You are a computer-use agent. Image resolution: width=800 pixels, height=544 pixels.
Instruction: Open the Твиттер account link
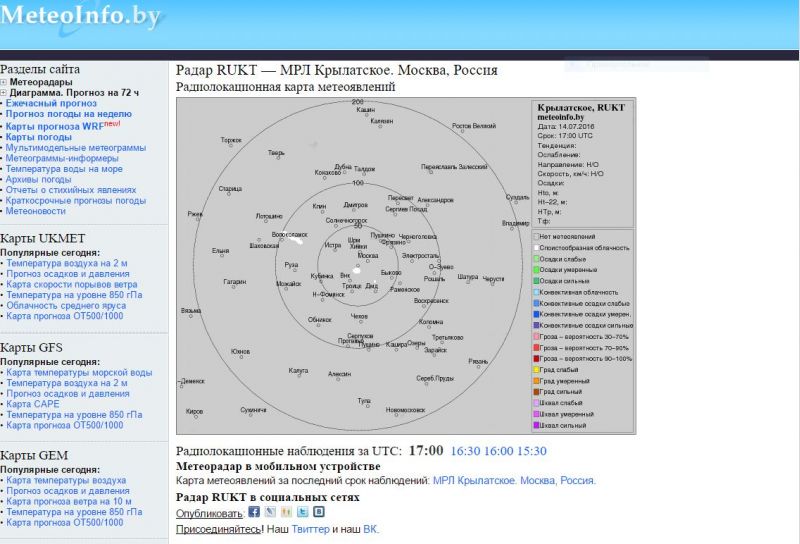[311, 529]
